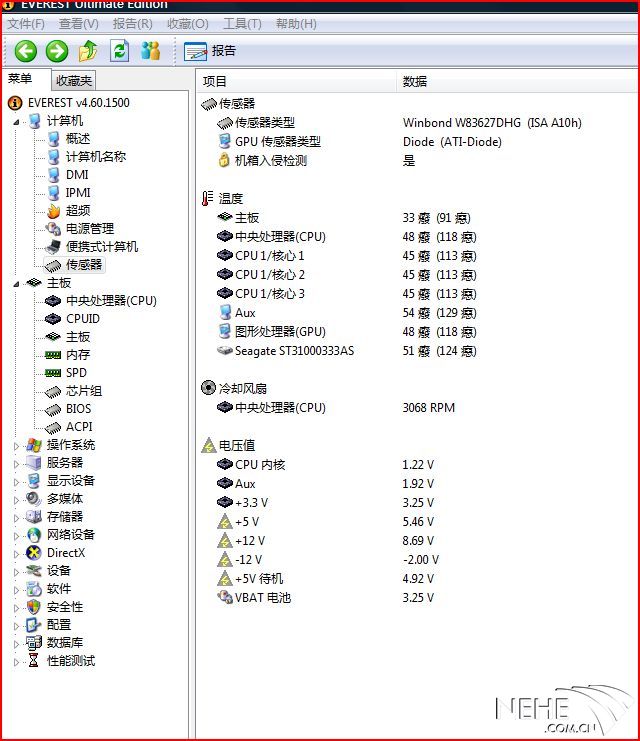Viewport: 640px width, 741px height.
Task: Select the 机箱入侵检测 row
Action: point(316,161)
